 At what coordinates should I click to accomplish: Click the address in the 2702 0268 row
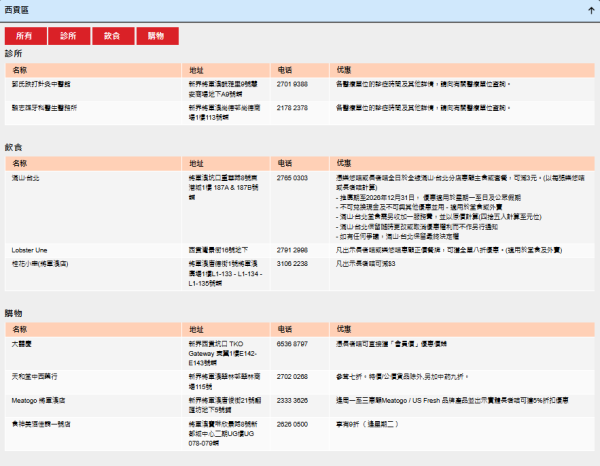click(x=224, y=381)
